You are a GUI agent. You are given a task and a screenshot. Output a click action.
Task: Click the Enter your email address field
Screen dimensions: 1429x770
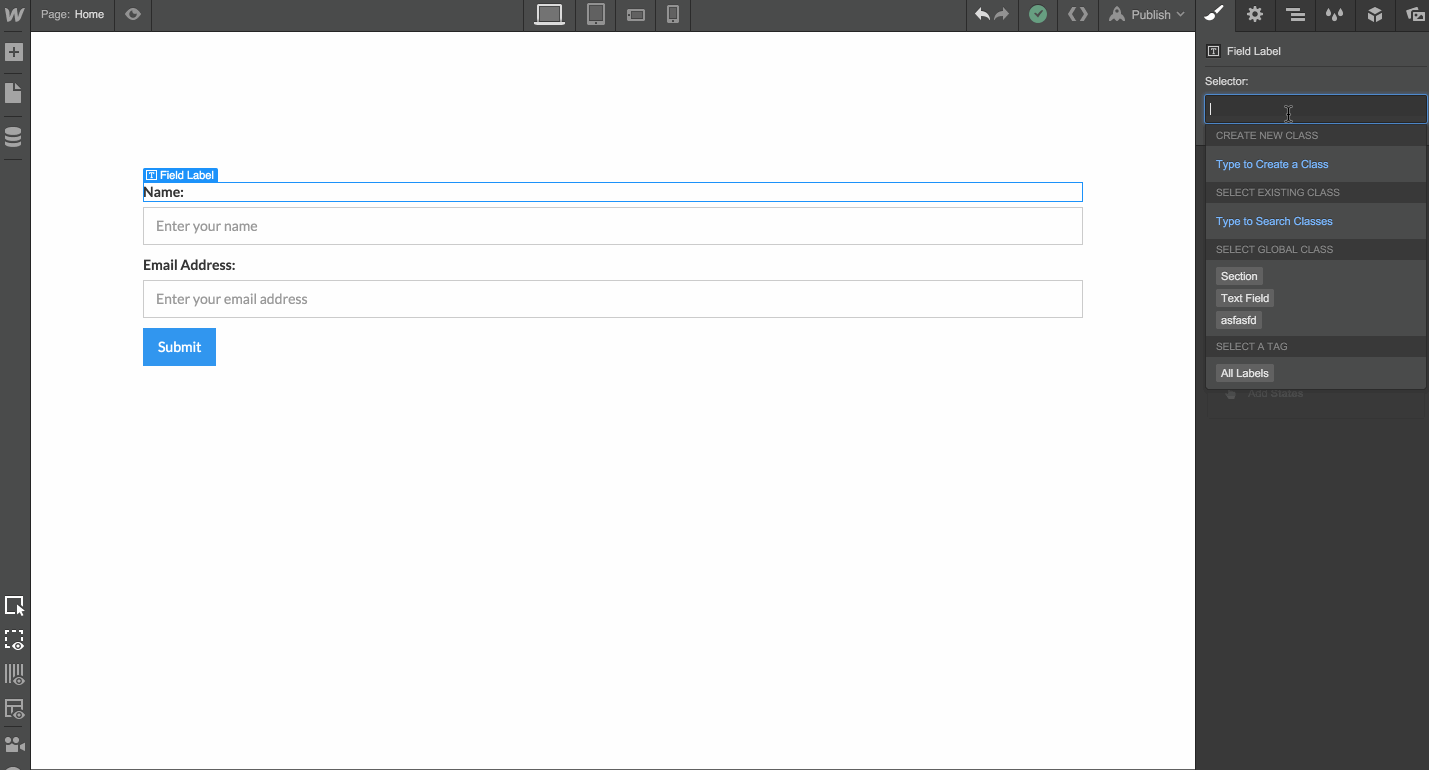(x=612, y=299)
